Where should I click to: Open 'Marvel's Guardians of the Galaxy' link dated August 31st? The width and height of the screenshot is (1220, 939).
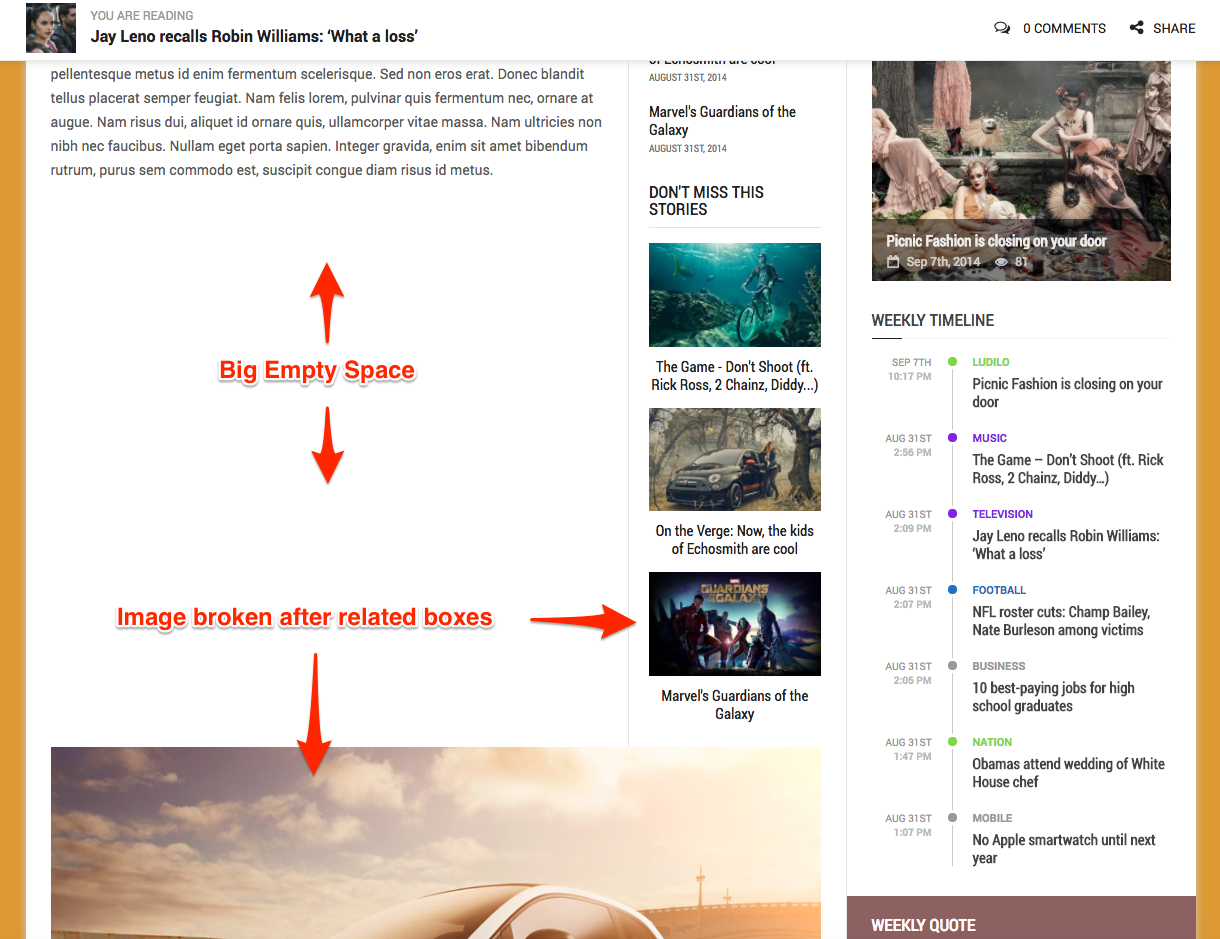click(722, 121)
